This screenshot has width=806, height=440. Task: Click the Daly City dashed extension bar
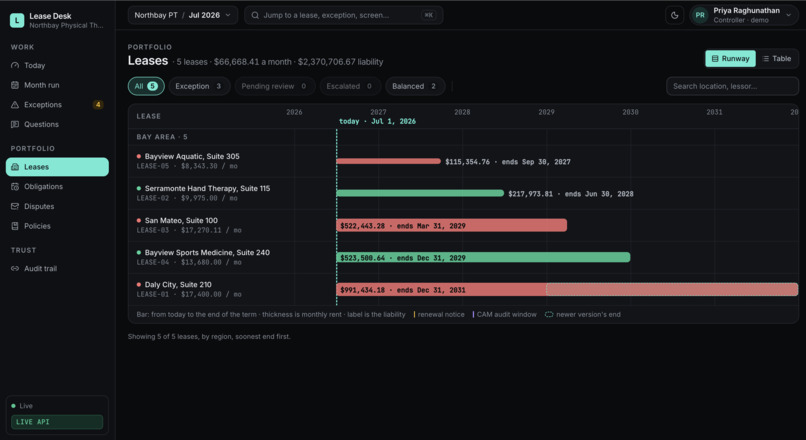pyautogui.click(x=672, y=289)
